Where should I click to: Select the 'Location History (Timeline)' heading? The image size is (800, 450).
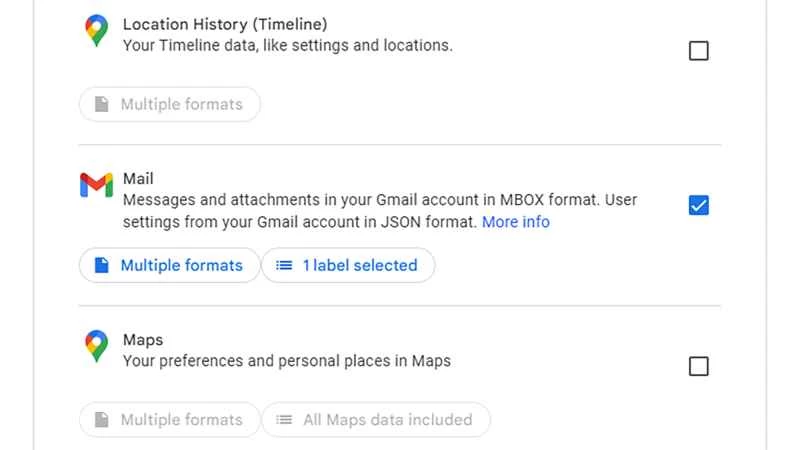(224, 23)
